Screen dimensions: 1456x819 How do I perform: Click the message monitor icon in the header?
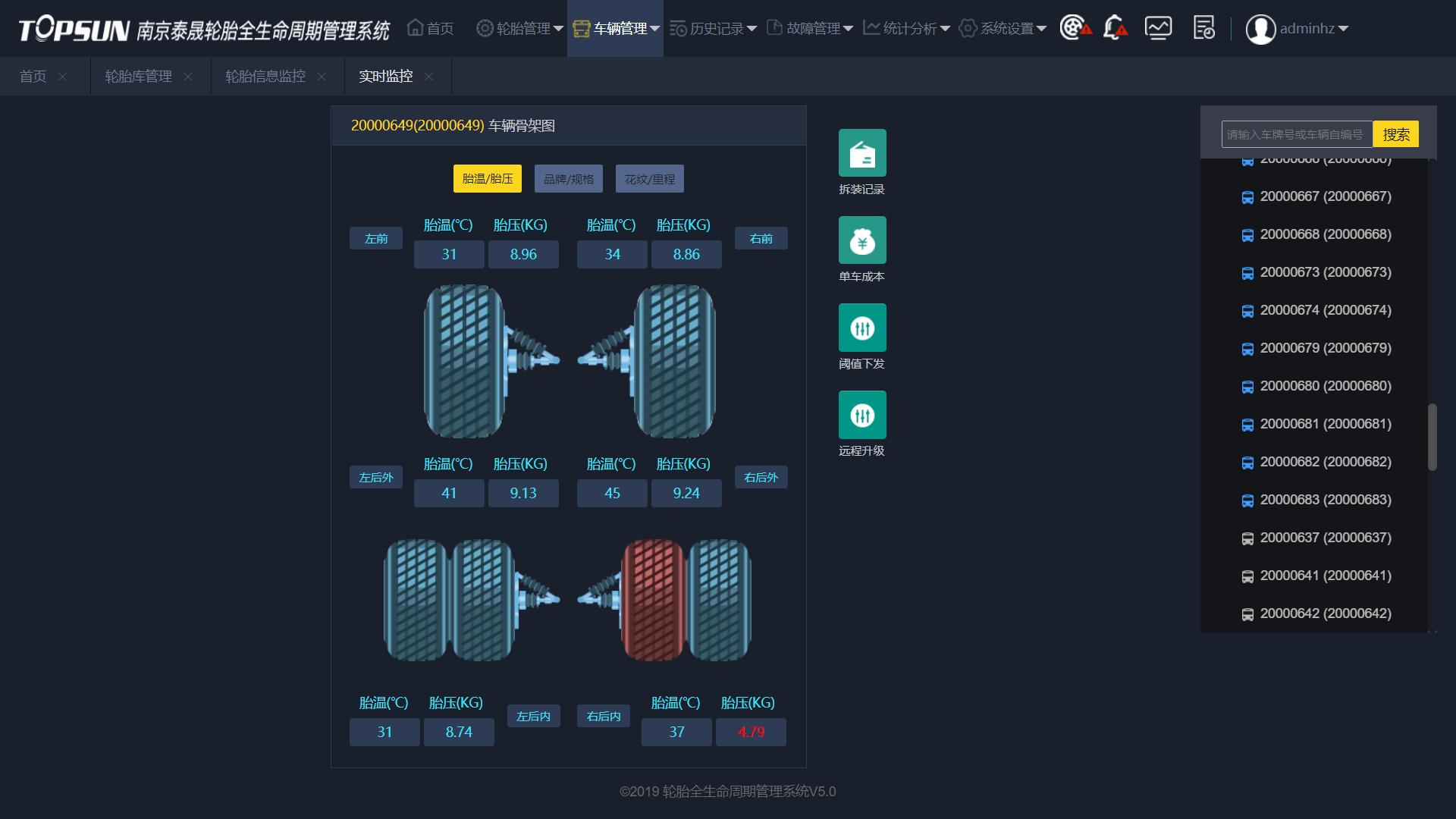point(1157,28)
